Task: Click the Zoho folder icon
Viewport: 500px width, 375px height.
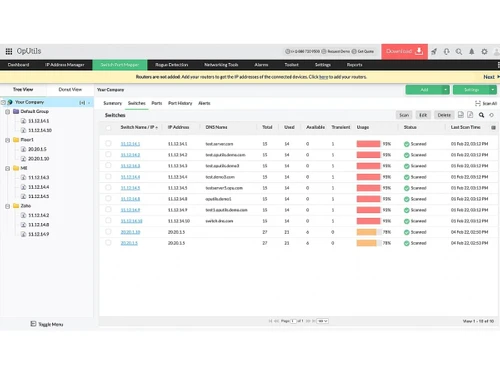Action: tap(16, 206)
